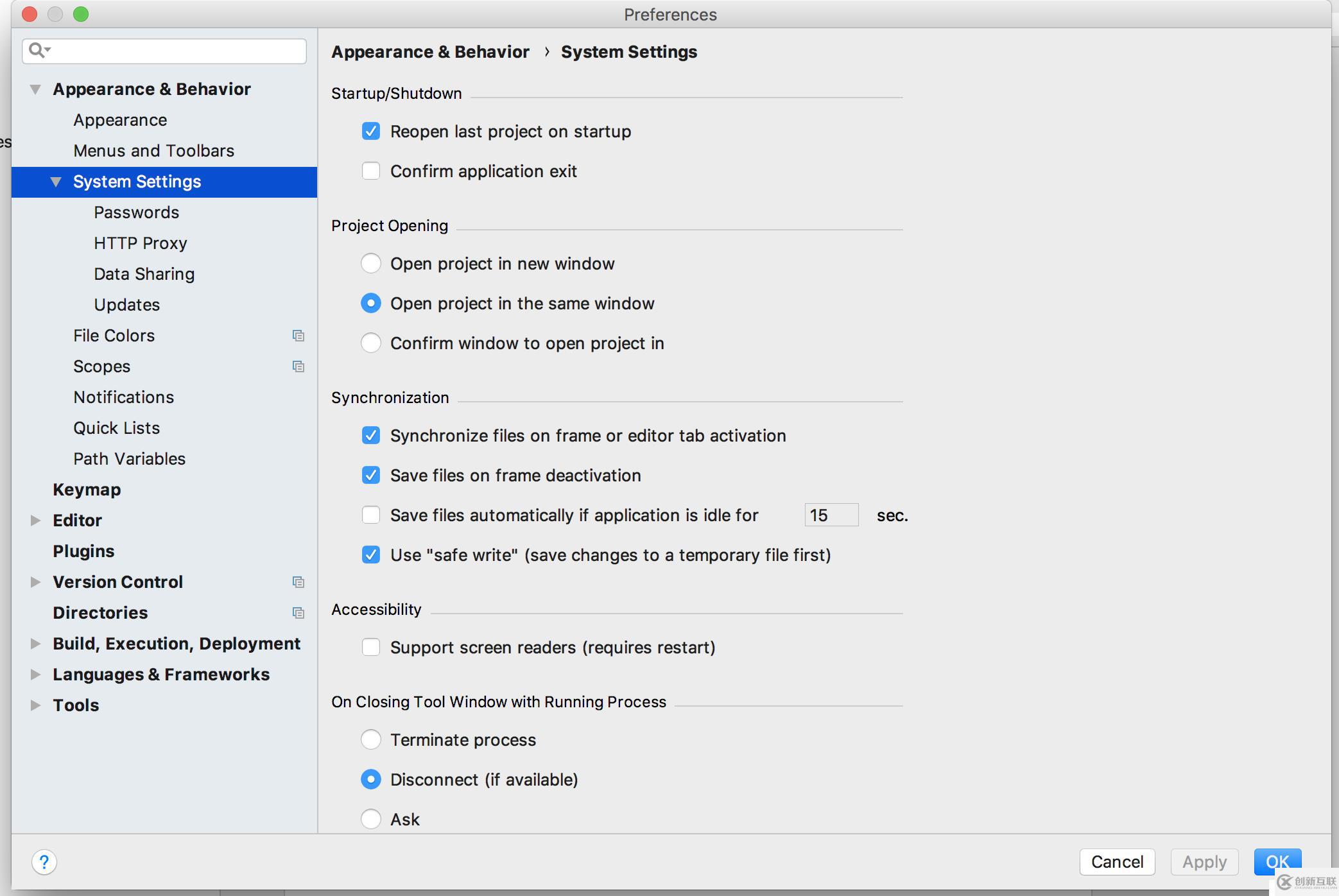Select Open project in new window
This screenshot has height=896, width=1339.
[x=371, y=263]
